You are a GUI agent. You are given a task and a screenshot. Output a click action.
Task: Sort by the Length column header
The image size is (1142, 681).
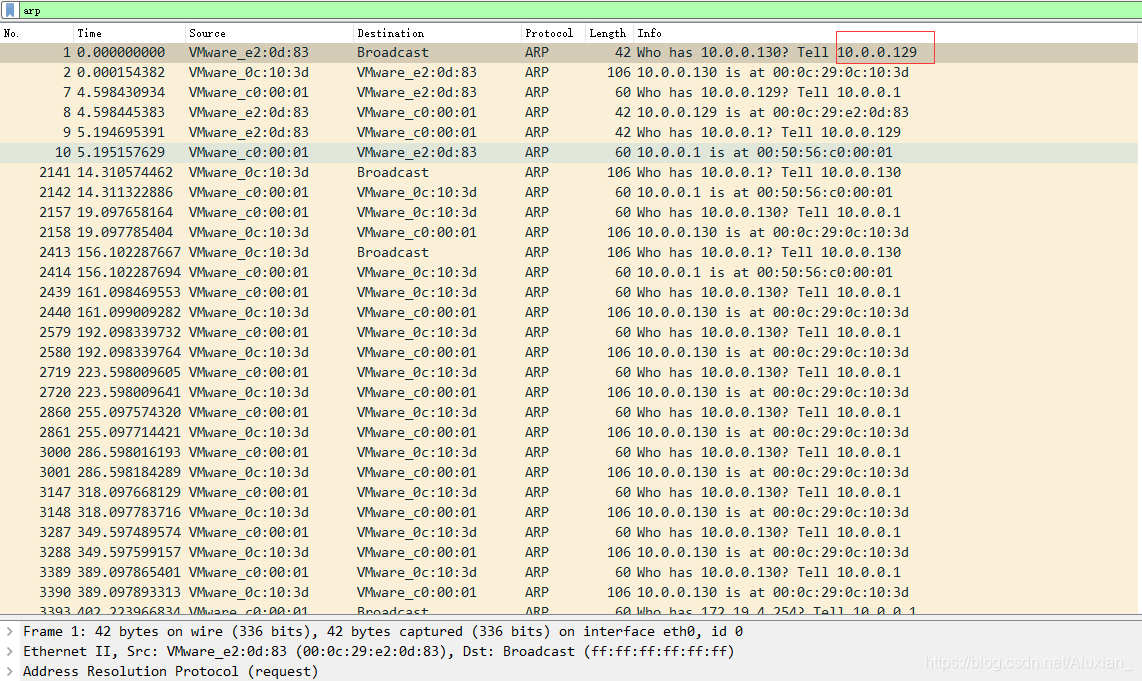pos(609,33)
